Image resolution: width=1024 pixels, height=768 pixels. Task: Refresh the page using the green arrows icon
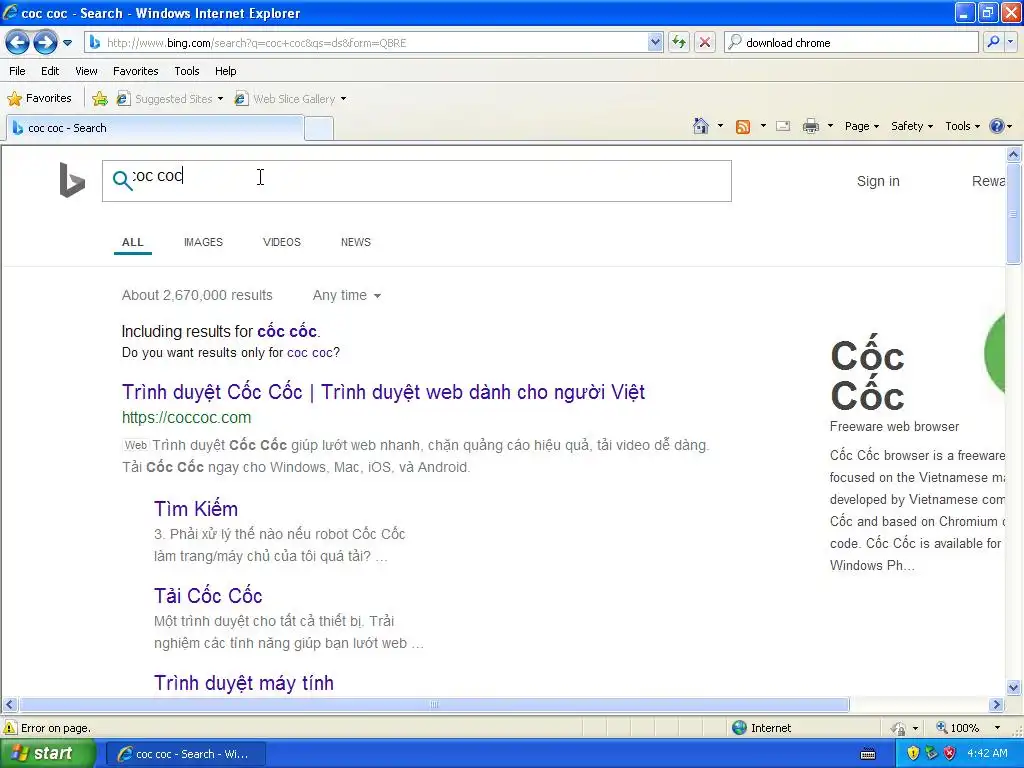click(679, 43)
